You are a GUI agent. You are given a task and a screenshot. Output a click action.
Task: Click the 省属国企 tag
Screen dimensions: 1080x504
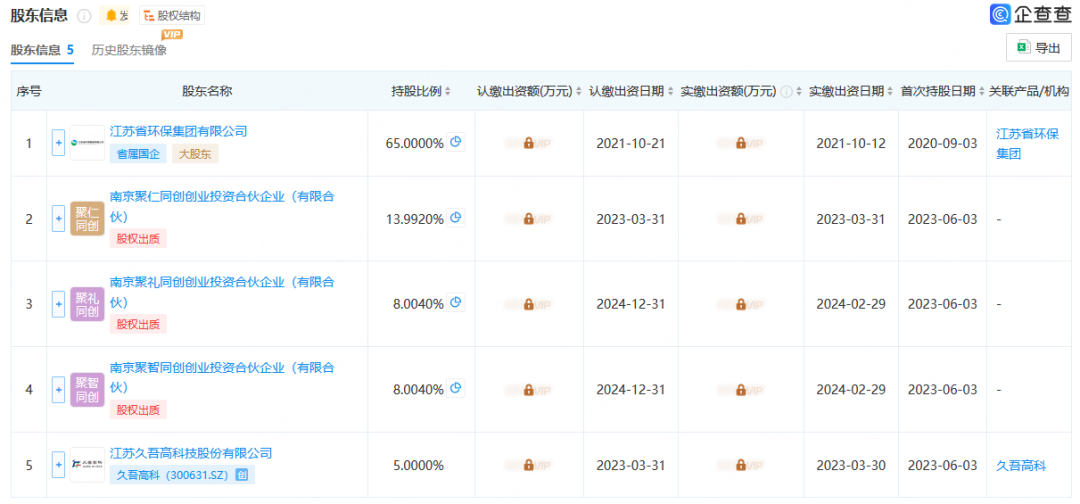138,154
